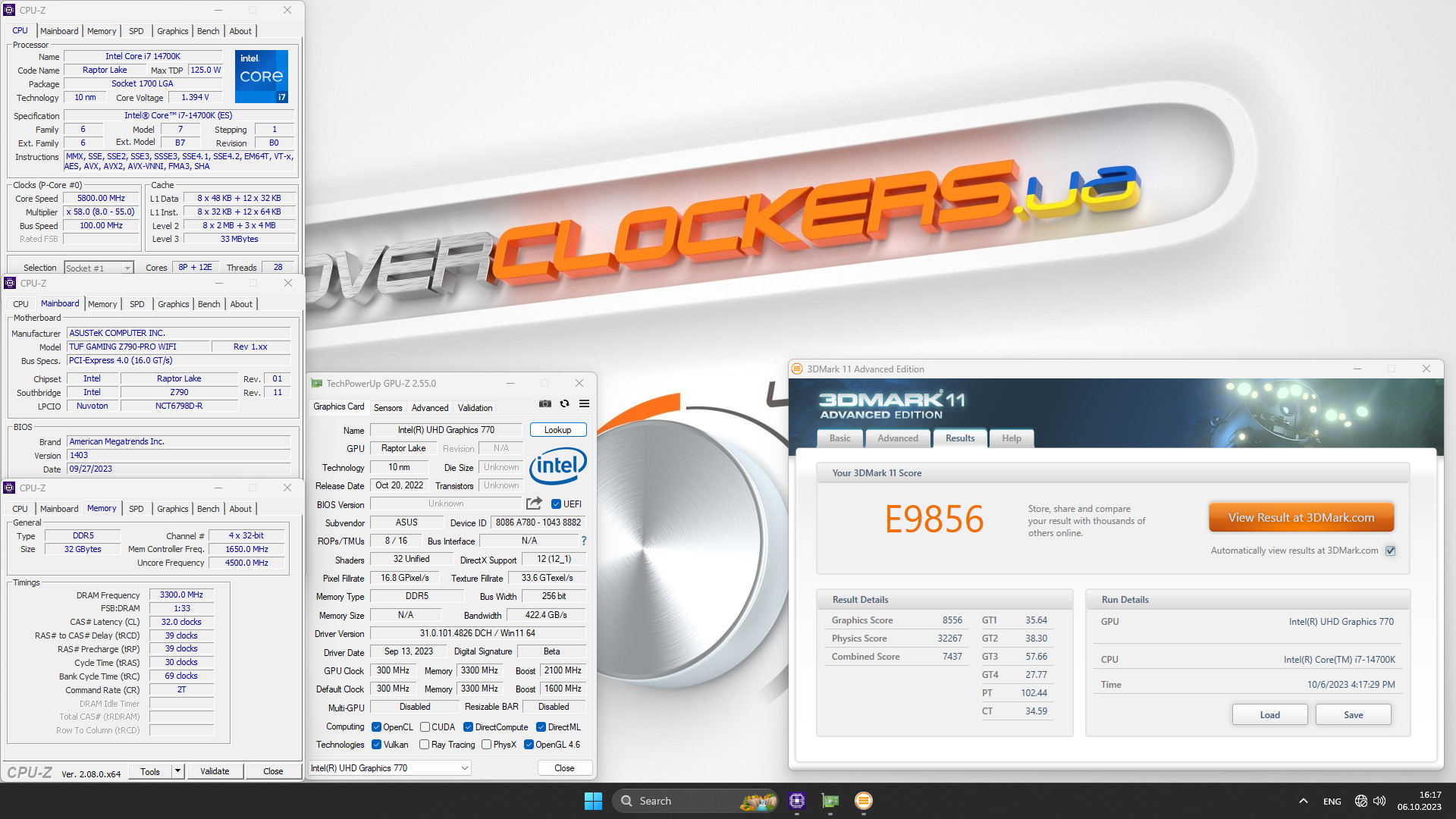This screenshot has height=819, width=1456.
Task: Click the Save button in 3DMark 11
Action: (1354, 715)
